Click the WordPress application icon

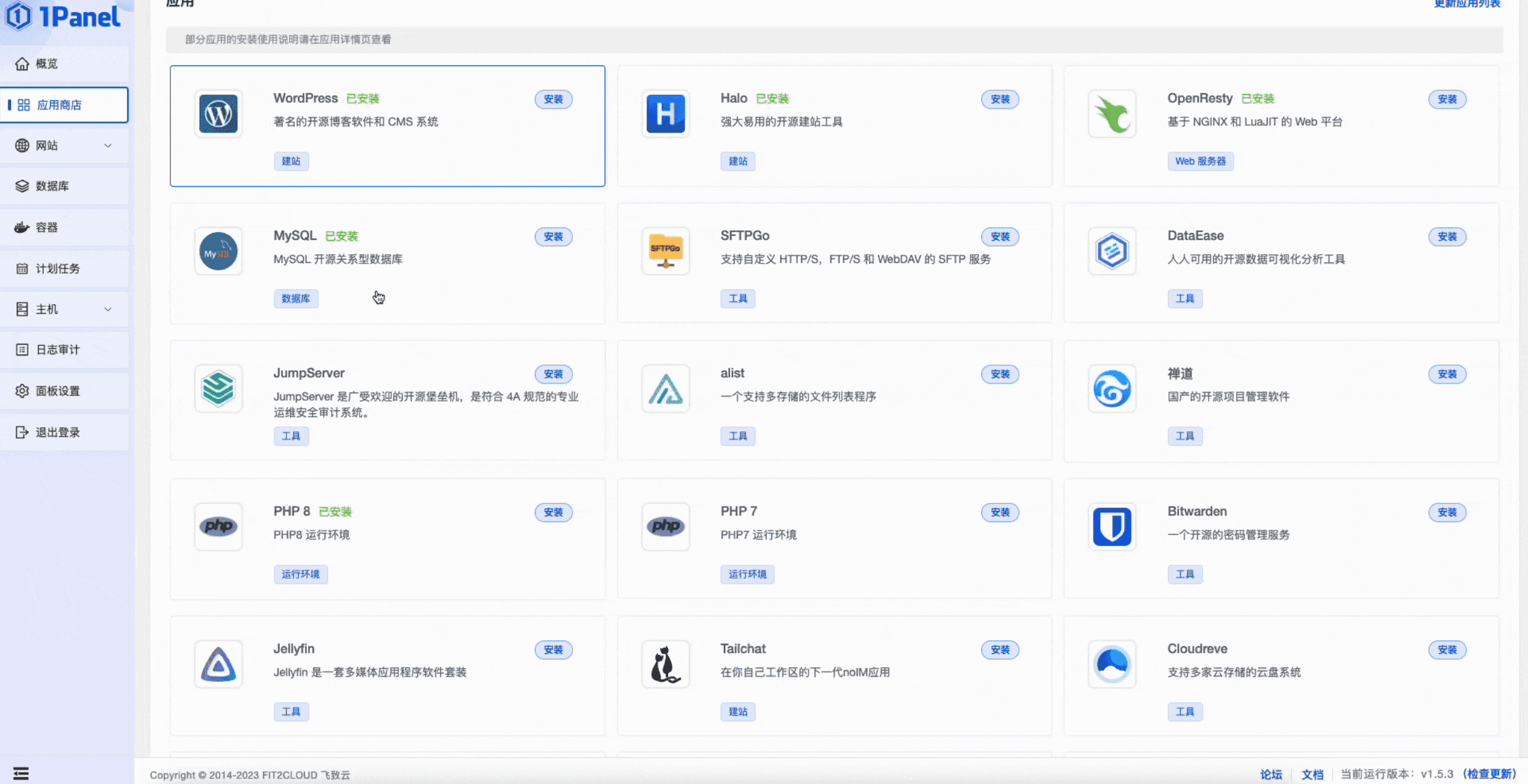coord(218,114)
